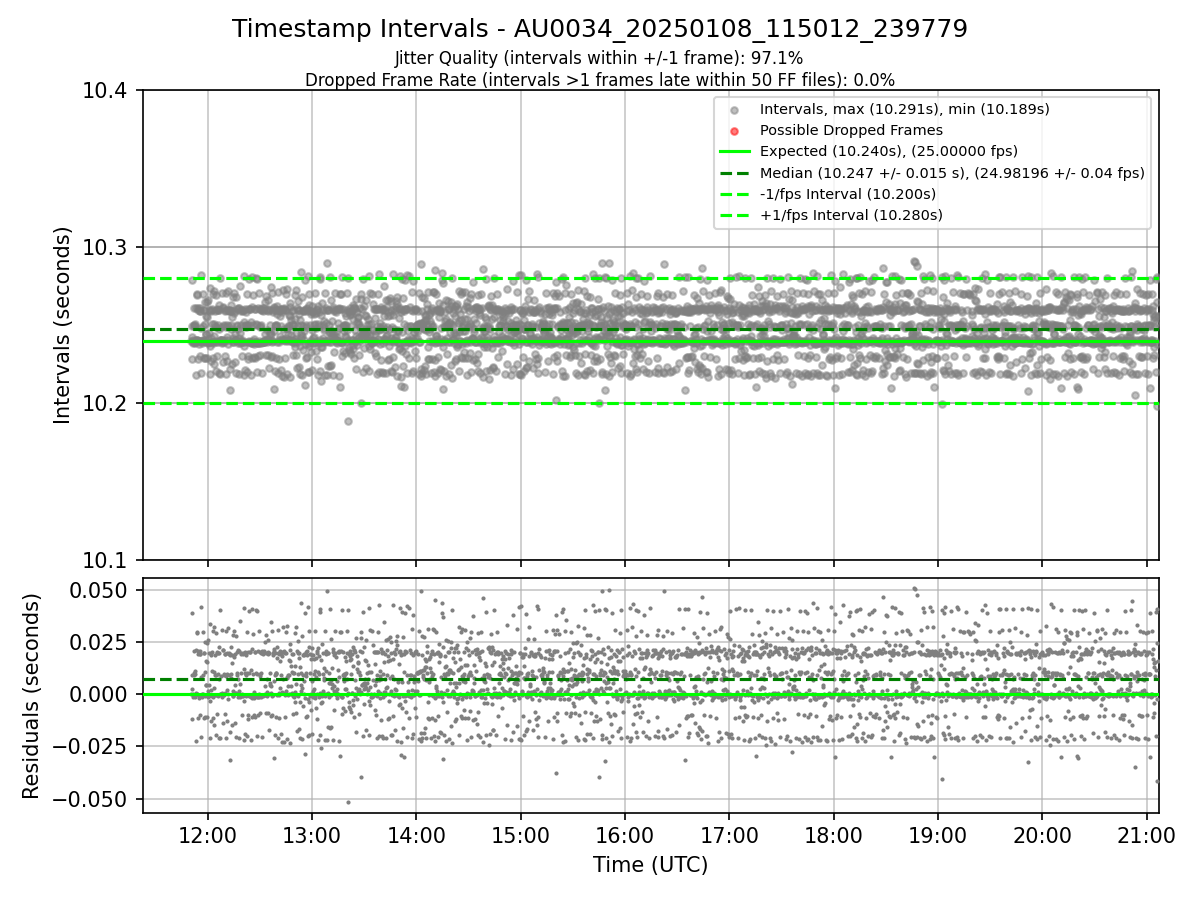Click the dark green dashed sample for Median legend

pyautogui.click(x=734, y=173)
